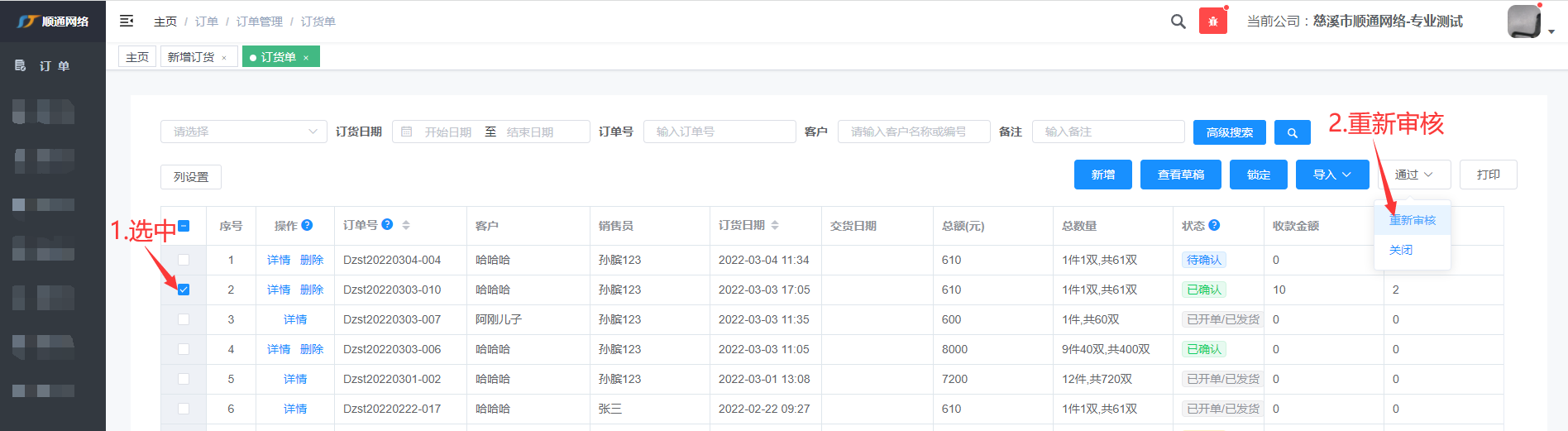Select 关闭 from the dropdown menu
Image resolution: width=1568 pixels, height=431 pixels.
pyautogui.click(x=1400, y=250)
